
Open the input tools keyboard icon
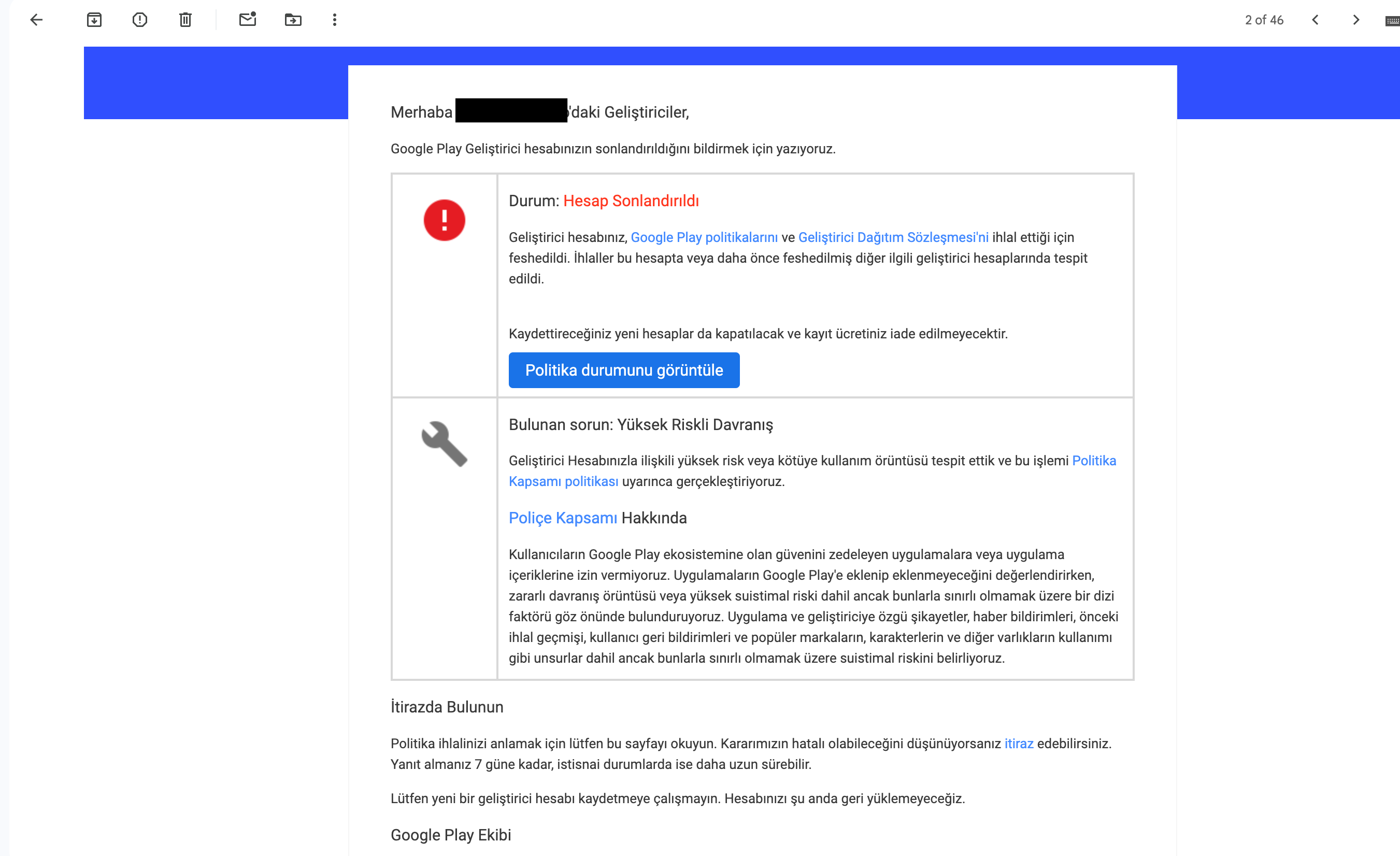point(1392,21)
